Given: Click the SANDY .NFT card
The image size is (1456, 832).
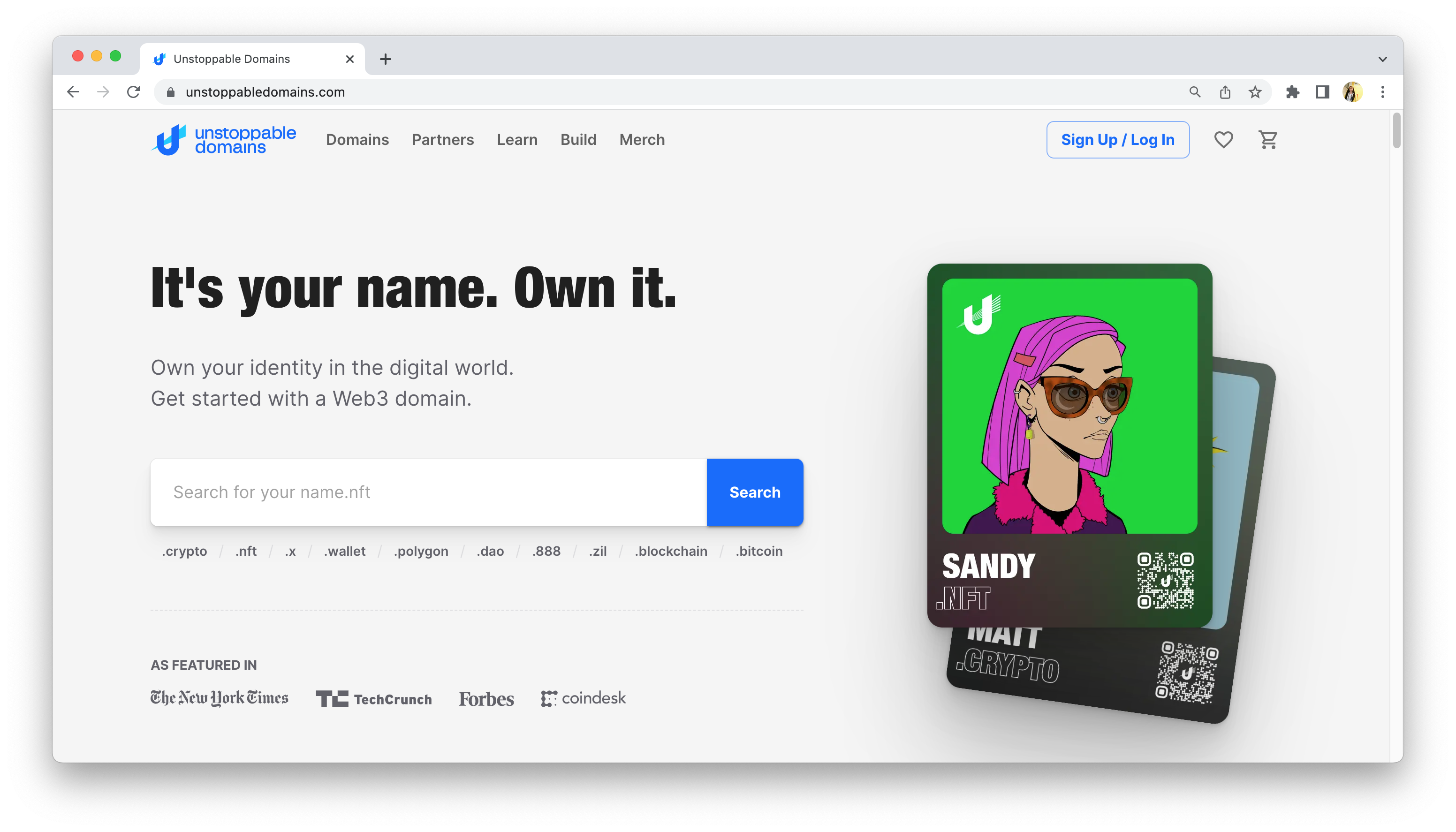Looking at the screenshot, I should 1069,445.
